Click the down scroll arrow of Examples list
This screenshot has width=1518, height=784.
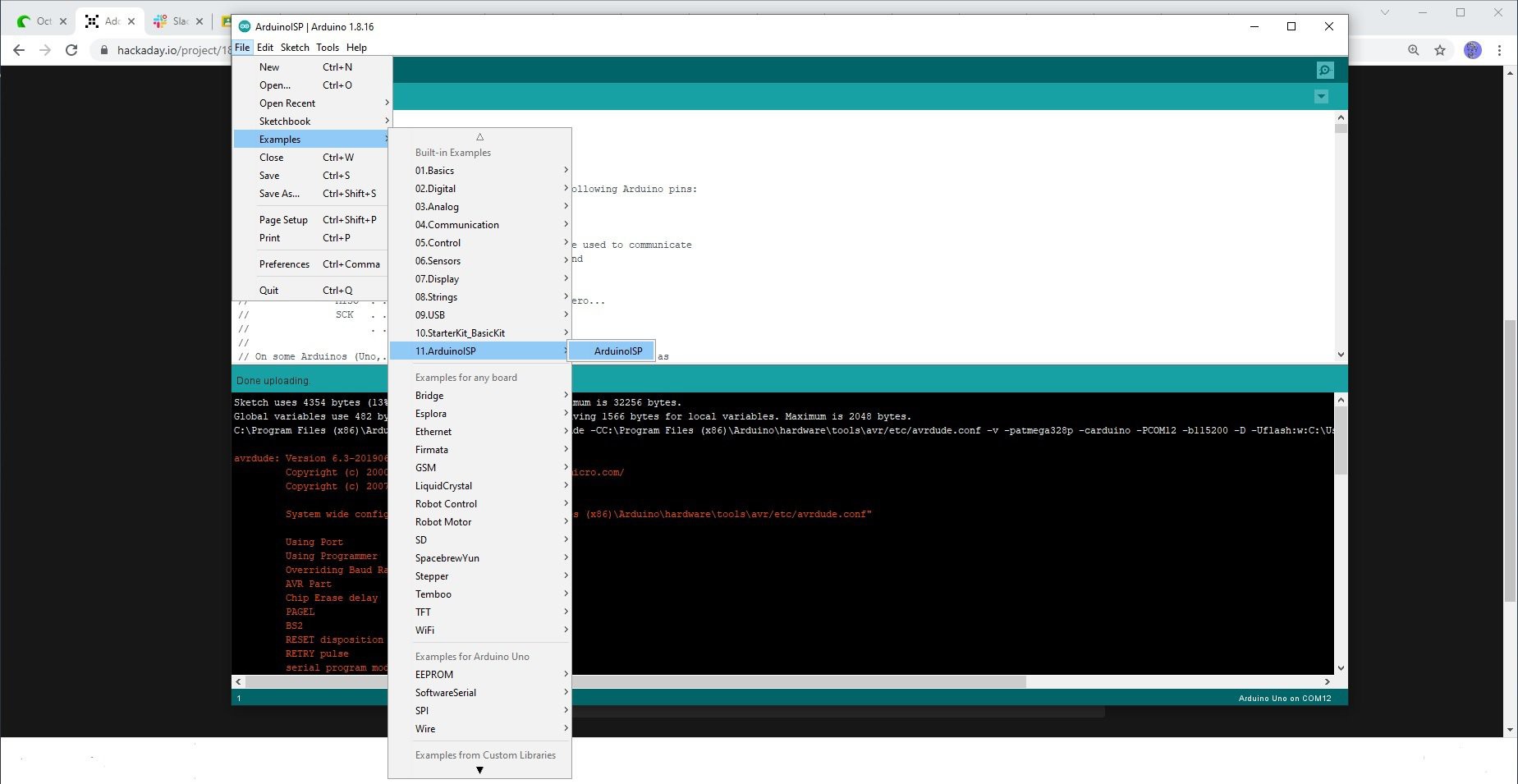pos(479,770)
